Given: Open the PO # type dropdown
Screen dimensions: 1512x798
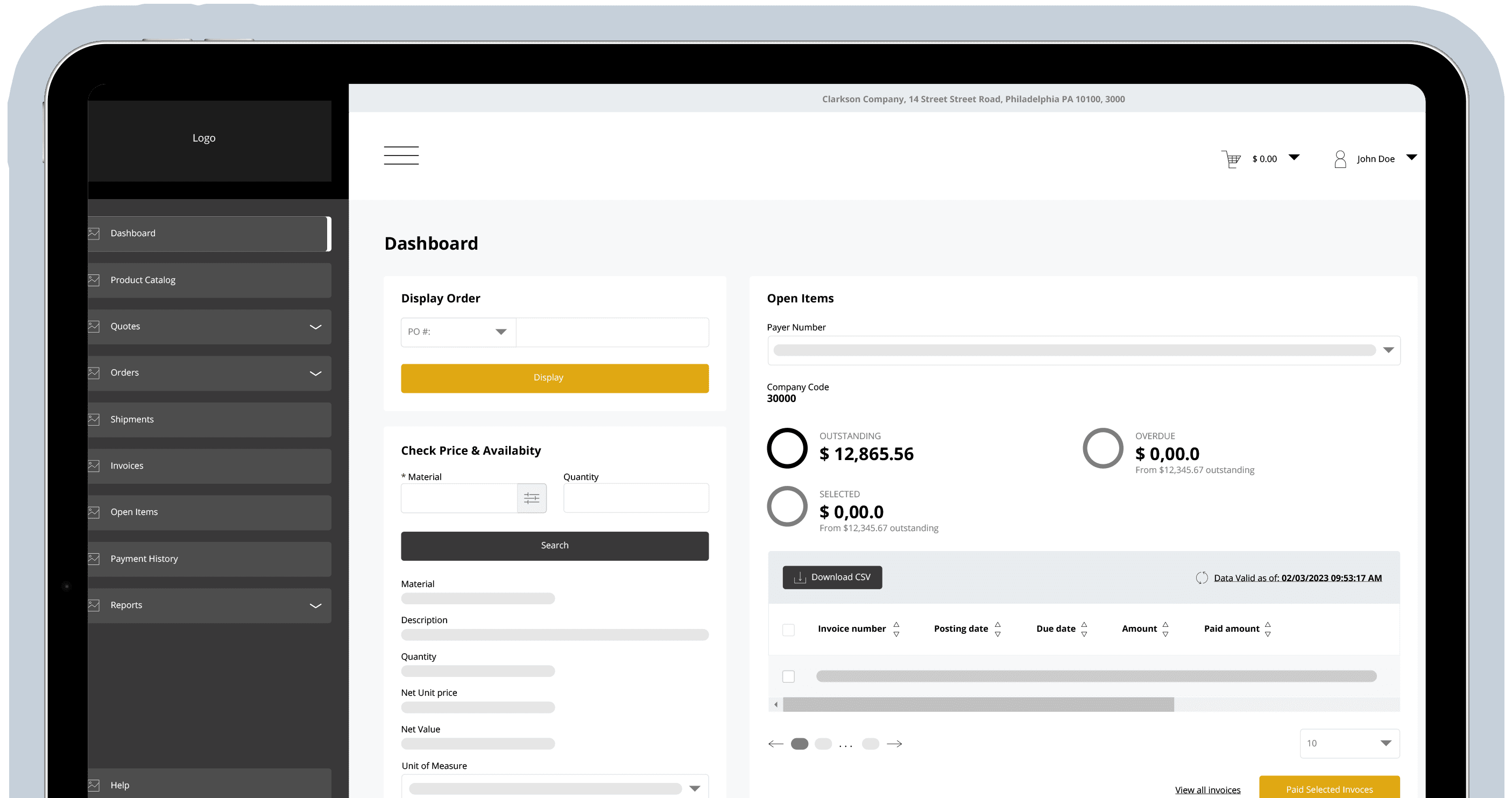Looking at the screenshot, I should click(458, 332).
